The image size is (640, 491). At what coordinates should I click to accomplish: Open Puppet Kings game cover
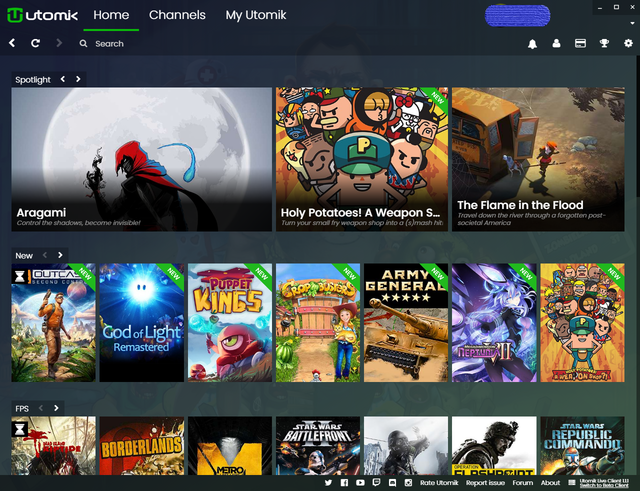point(230,322)
